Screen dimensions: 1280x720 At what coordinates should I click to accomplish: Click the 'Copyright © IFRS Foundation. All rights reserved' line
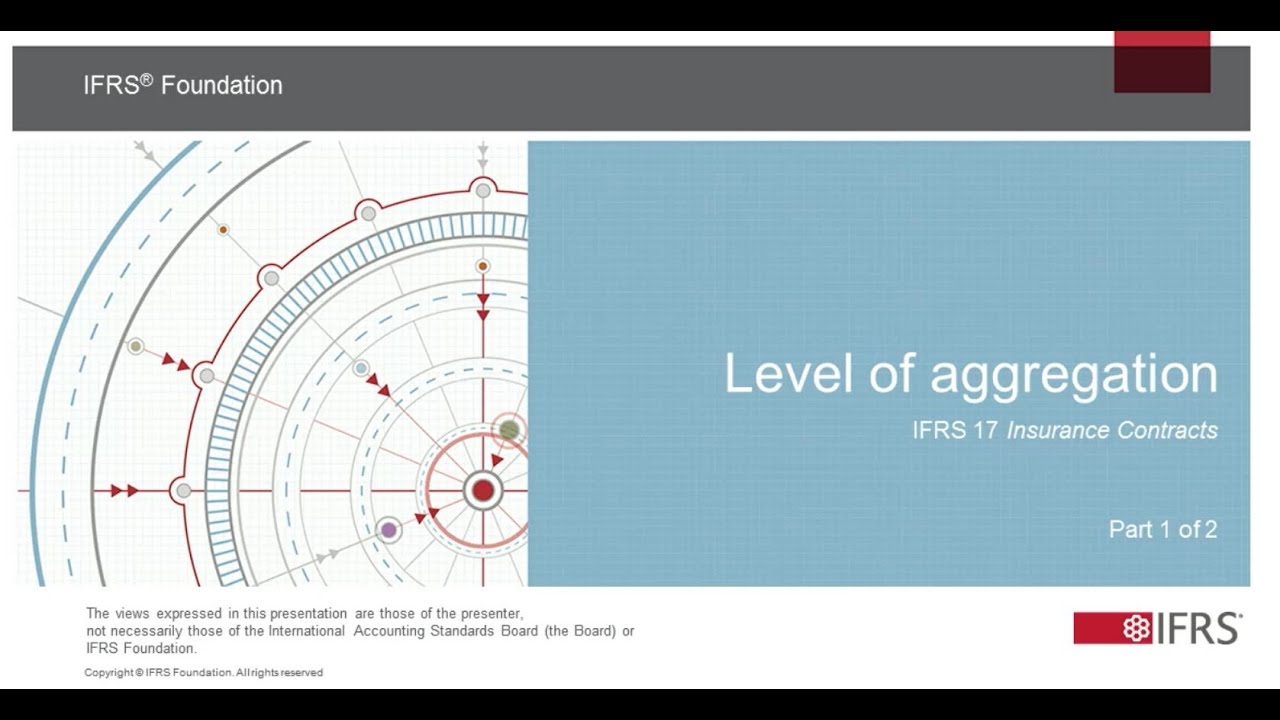point(203,673)
